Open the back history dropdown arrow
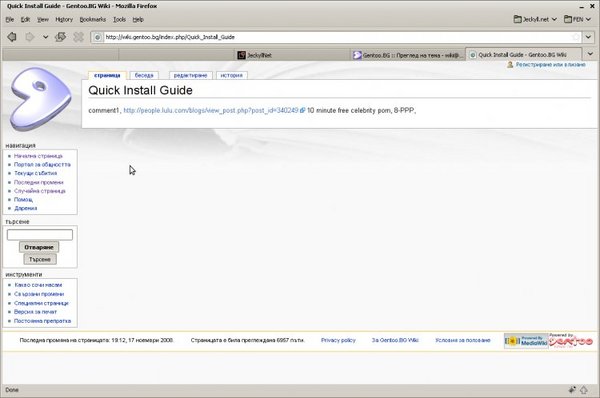Viewport: 600px width, 398px height. click(x=46, y=37)
